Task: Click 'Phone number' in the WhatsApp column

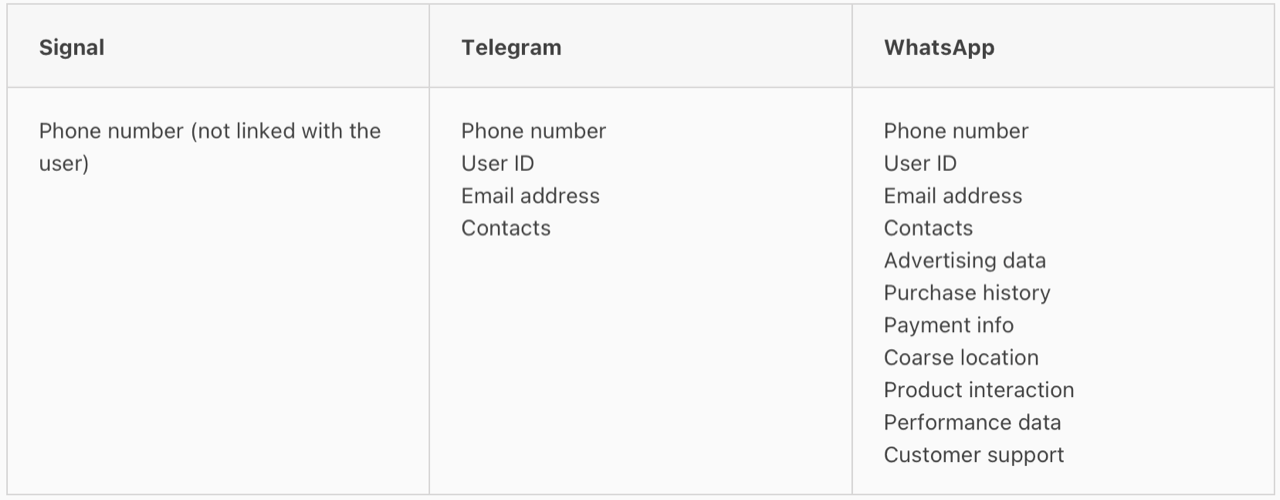Action: click(956, 131)
